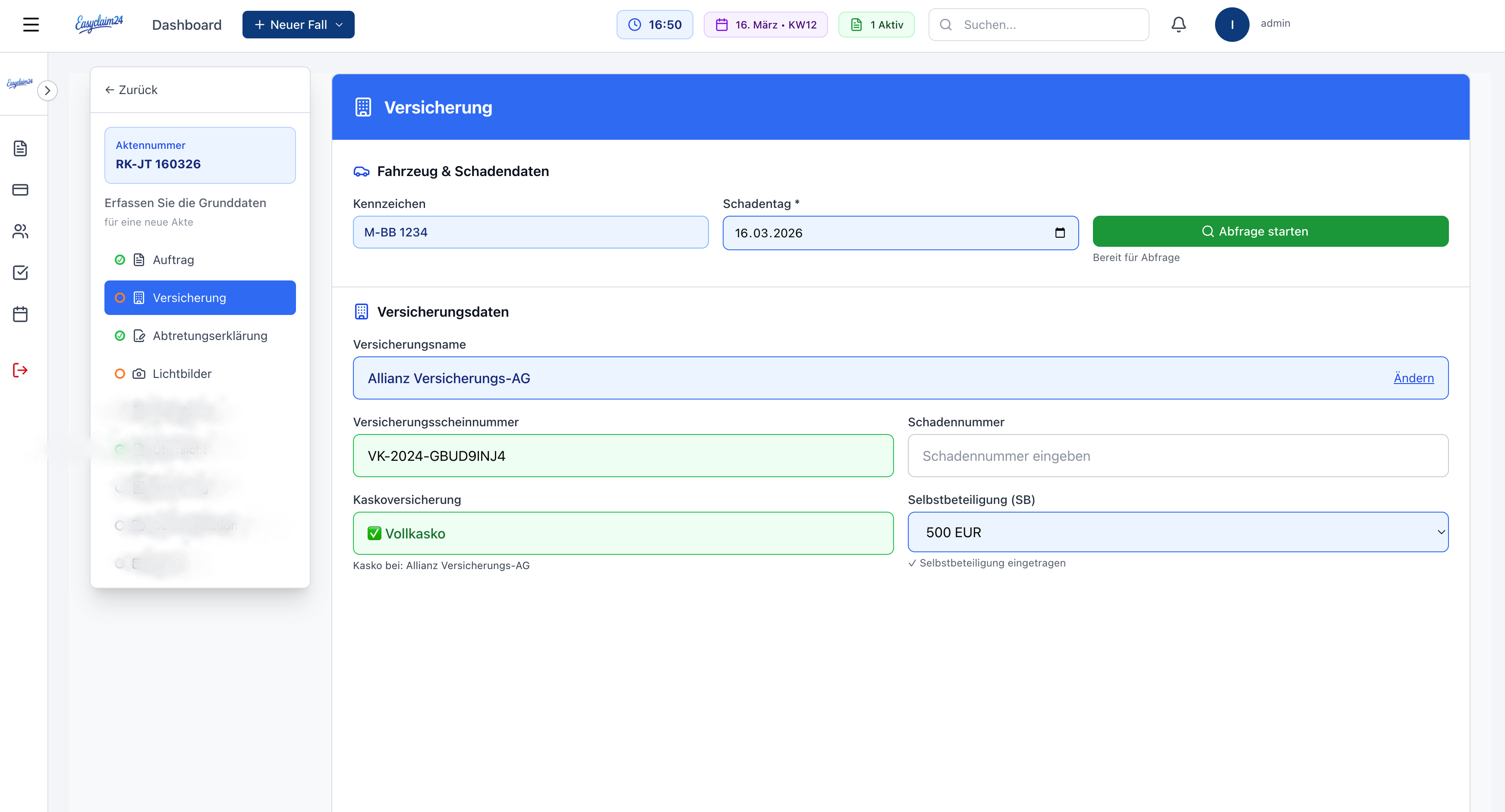Expand sidebar with chevron arrow
The height and width of the screenshot is (812, 1505).
tap(47, 91)
